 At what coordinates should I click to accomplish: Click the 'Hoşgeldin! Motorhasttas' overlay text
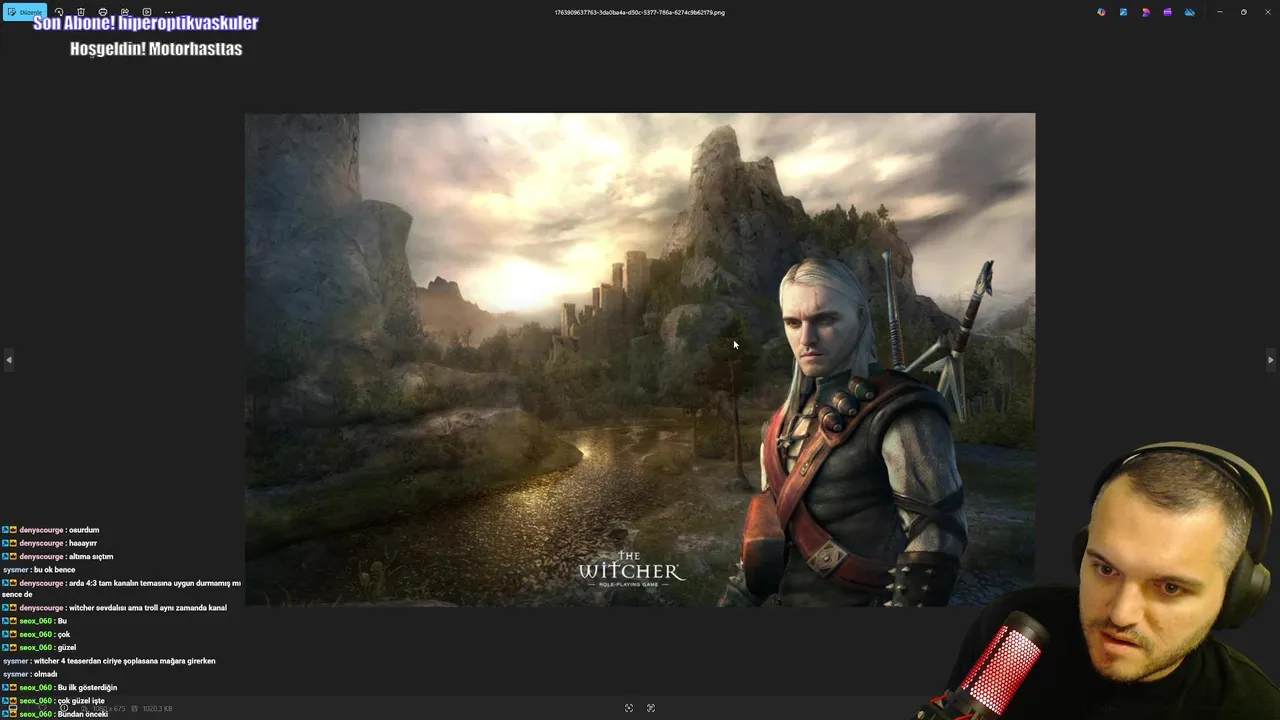point(156,48)
